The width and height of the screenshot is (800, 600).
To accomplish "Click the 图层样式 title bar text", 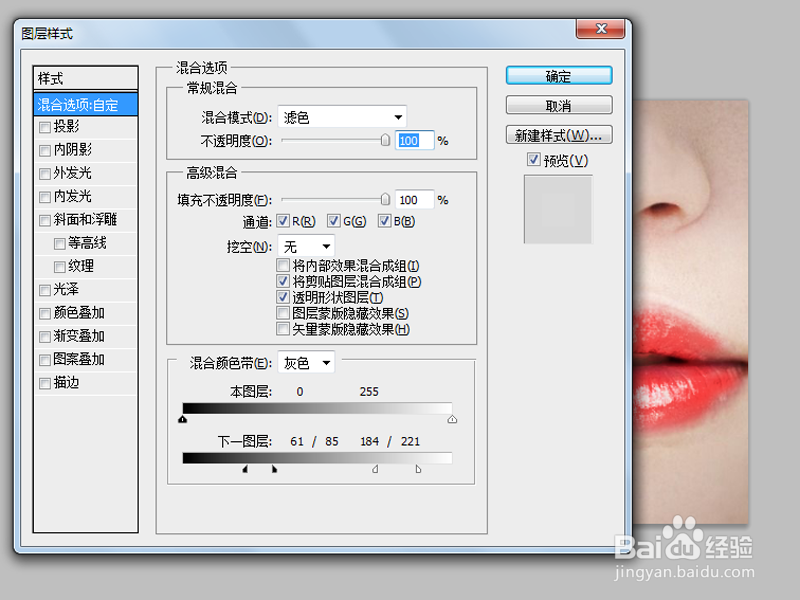I will [x=47, y=34].
